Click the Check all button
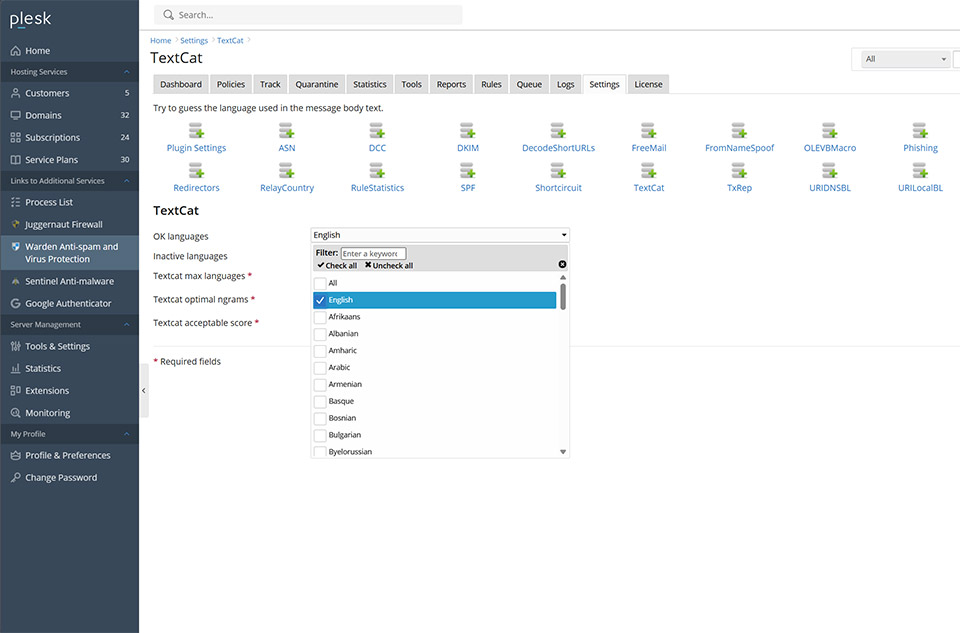The height and width of the screenshot is (633, 960). pyautogui.click(x=337, y=266)
